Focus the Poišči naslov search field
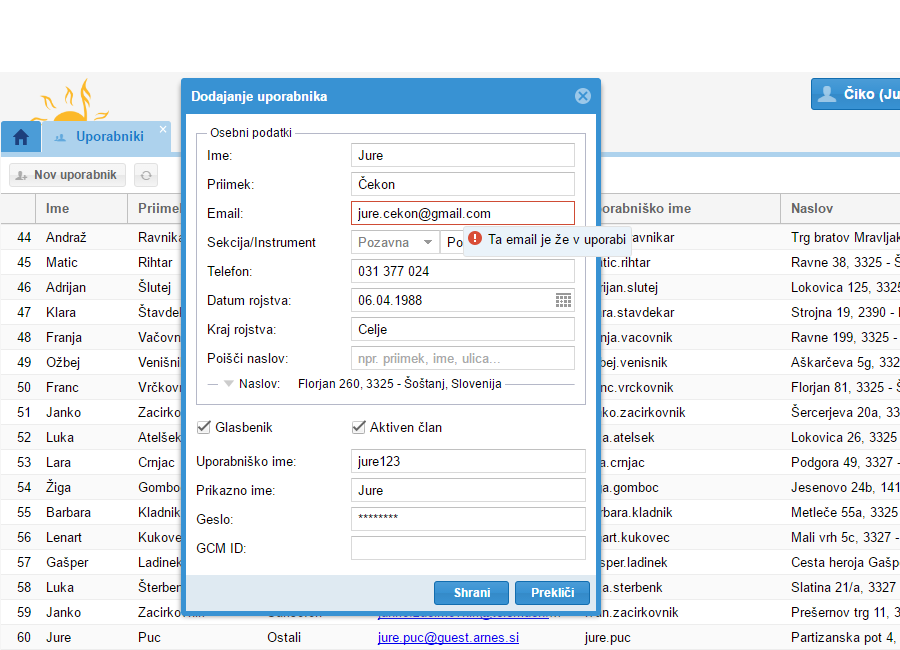 (462, 358)
